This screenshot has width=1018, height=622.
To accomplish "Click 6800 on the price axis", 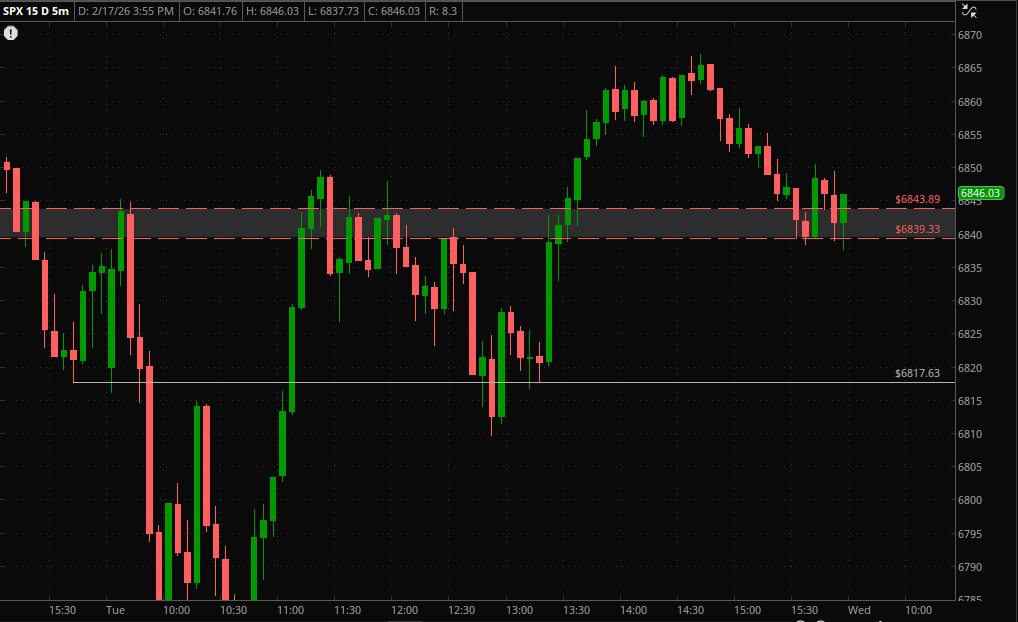I will click(970, 501).
